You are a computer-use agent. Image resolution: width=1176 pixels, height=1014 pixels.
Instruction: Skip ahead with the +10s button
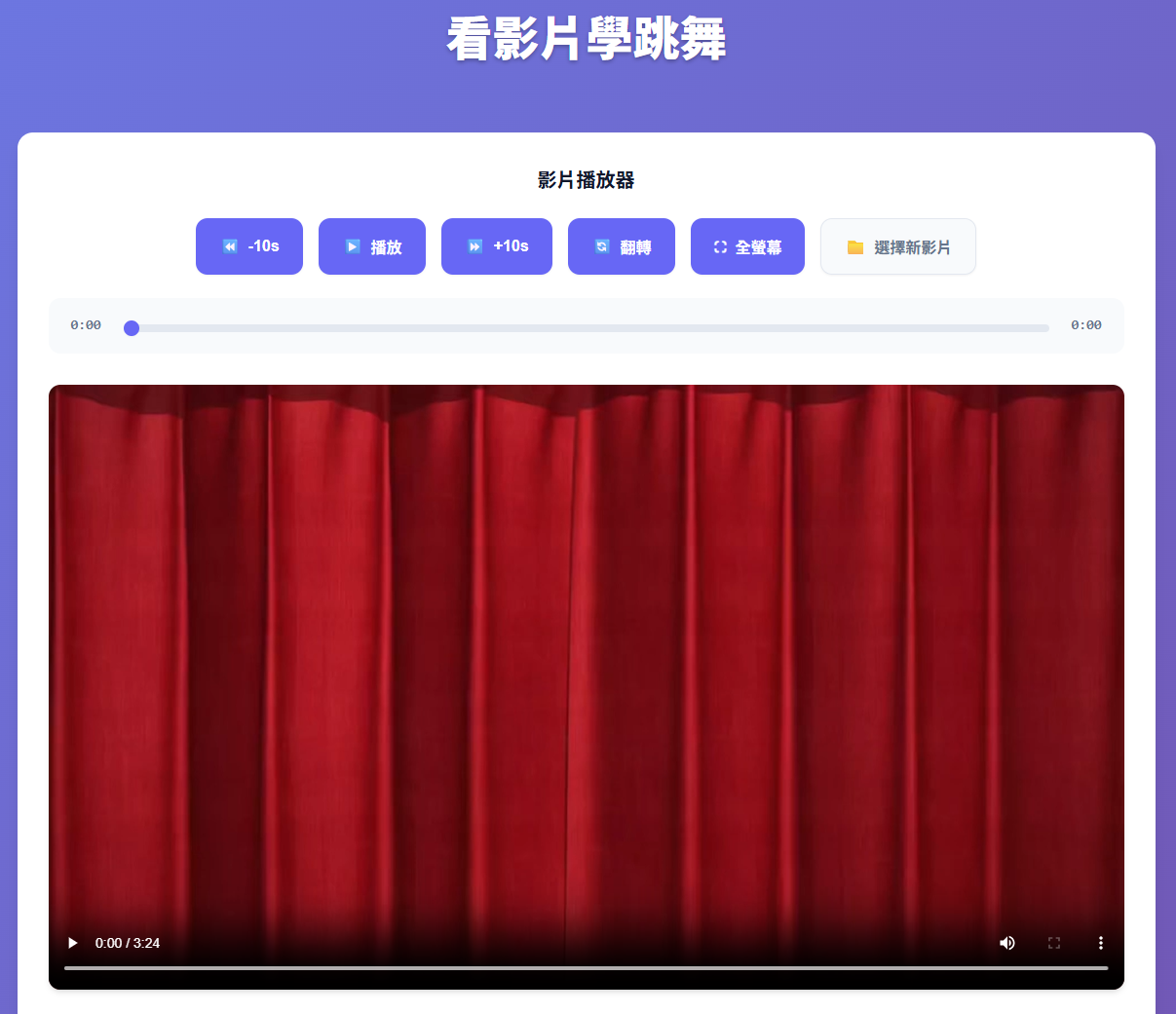click(497, 246)
